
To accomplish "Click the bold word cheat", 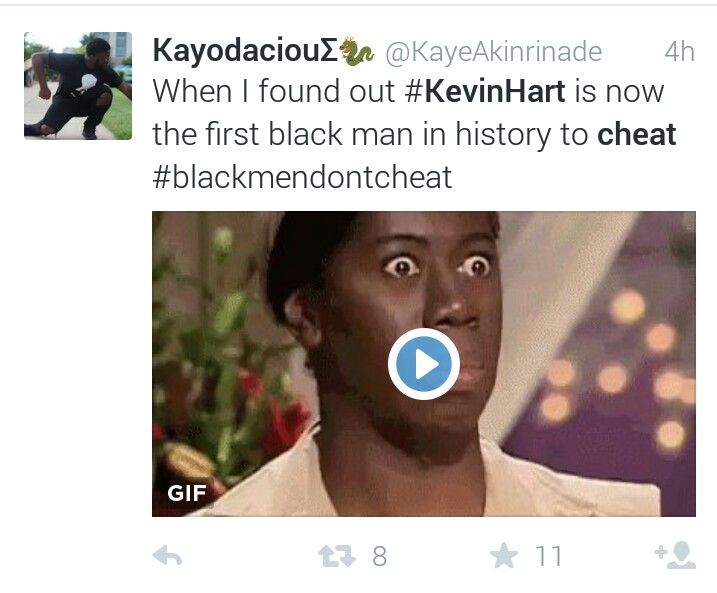I will click(x=637, y=134).
